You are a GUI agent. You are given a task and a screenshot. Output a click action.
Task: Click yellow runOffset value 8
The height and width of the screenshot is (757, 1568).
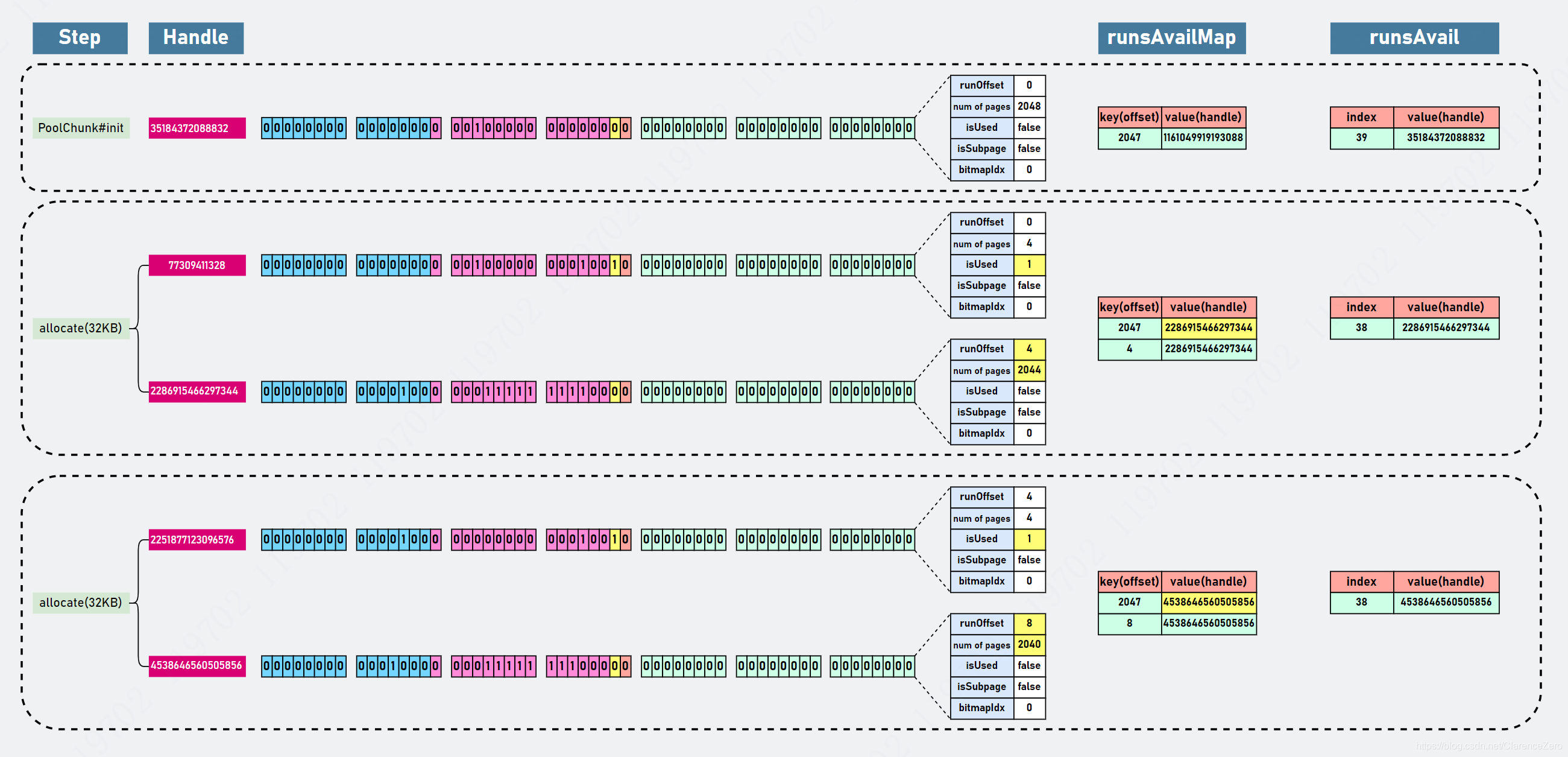coord(1028,623)
